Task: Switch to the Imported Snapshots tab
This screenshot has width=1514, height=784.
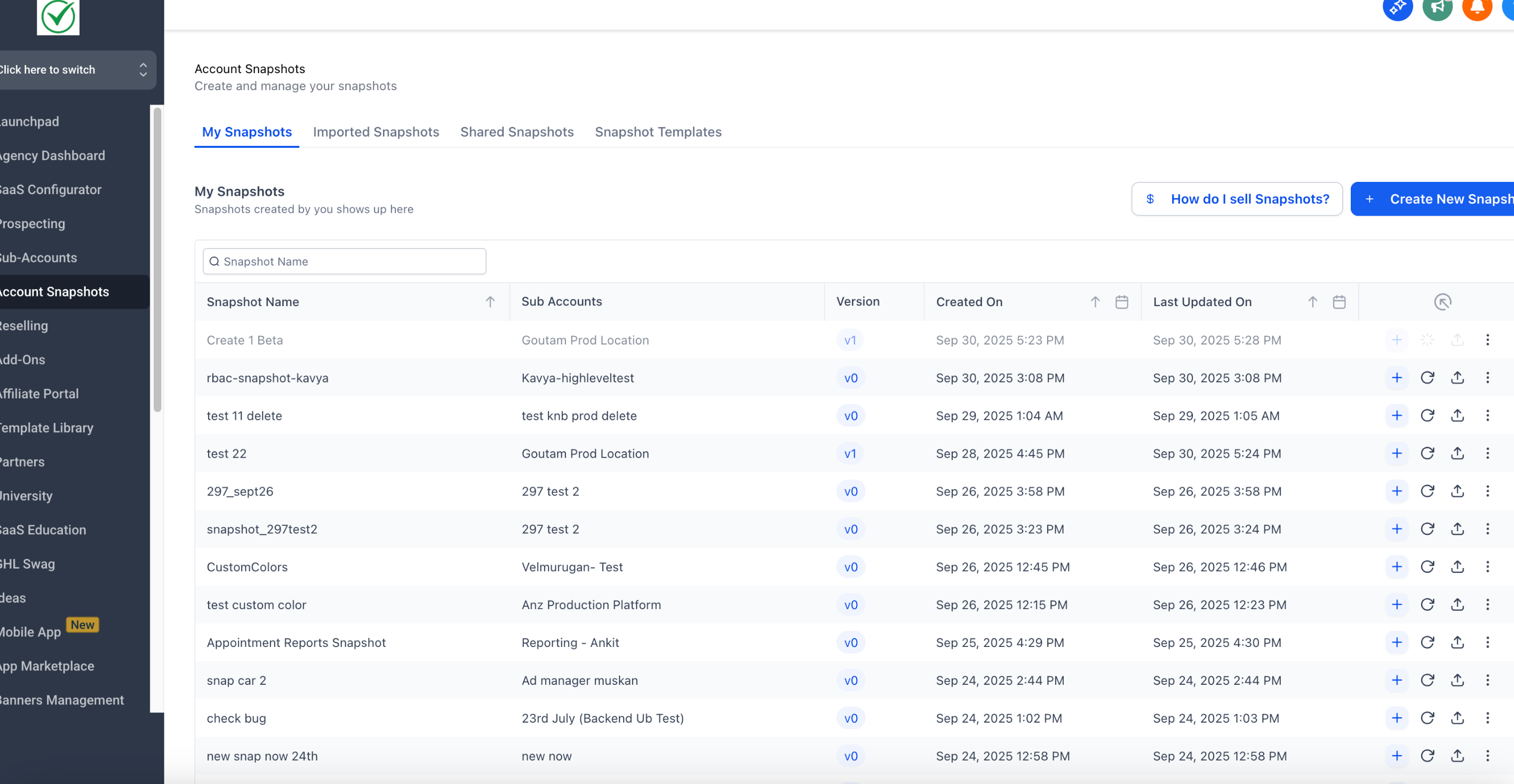Action: pos(376,132)
